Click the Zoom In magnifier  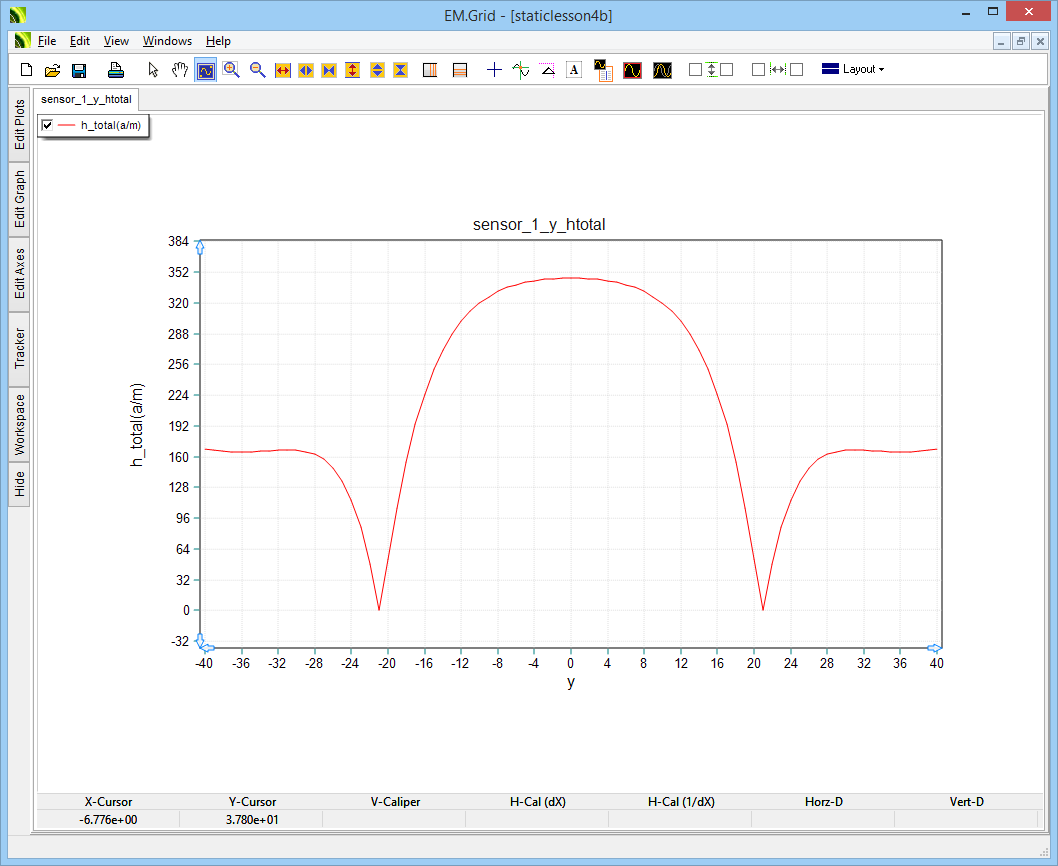pyautogui.click(x=232, y=70)
